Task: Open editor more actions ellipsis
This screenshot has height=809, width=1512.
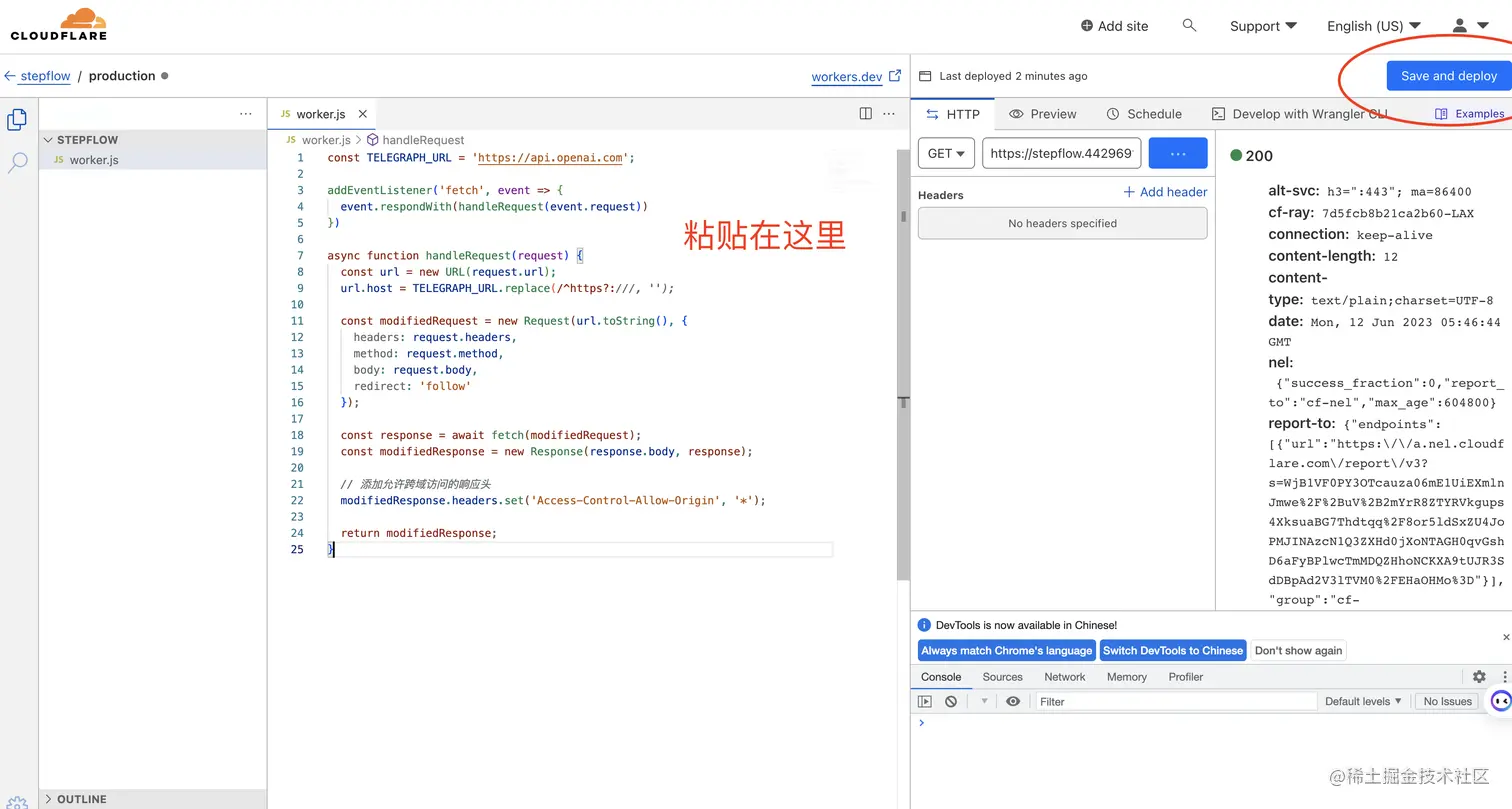Action: (x=889, y=114)
